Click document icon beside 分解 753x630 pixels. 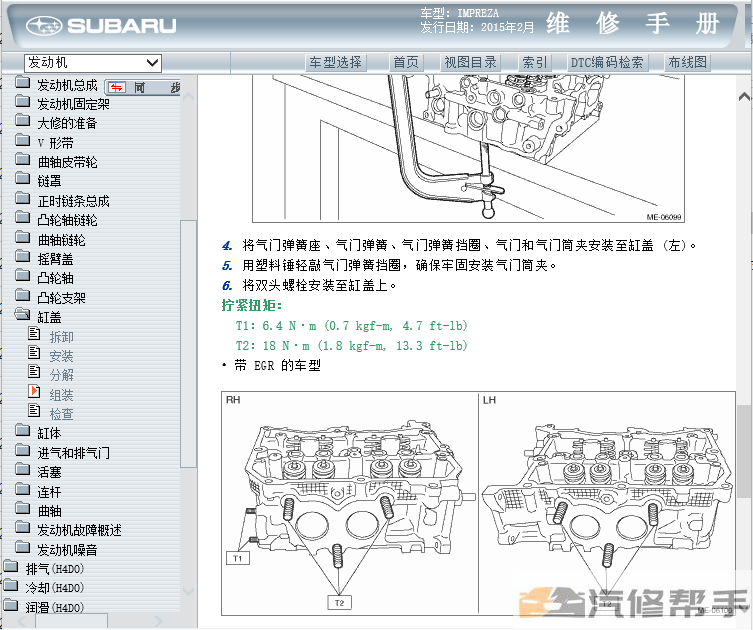pyautogui.click(x=34, y=371)
